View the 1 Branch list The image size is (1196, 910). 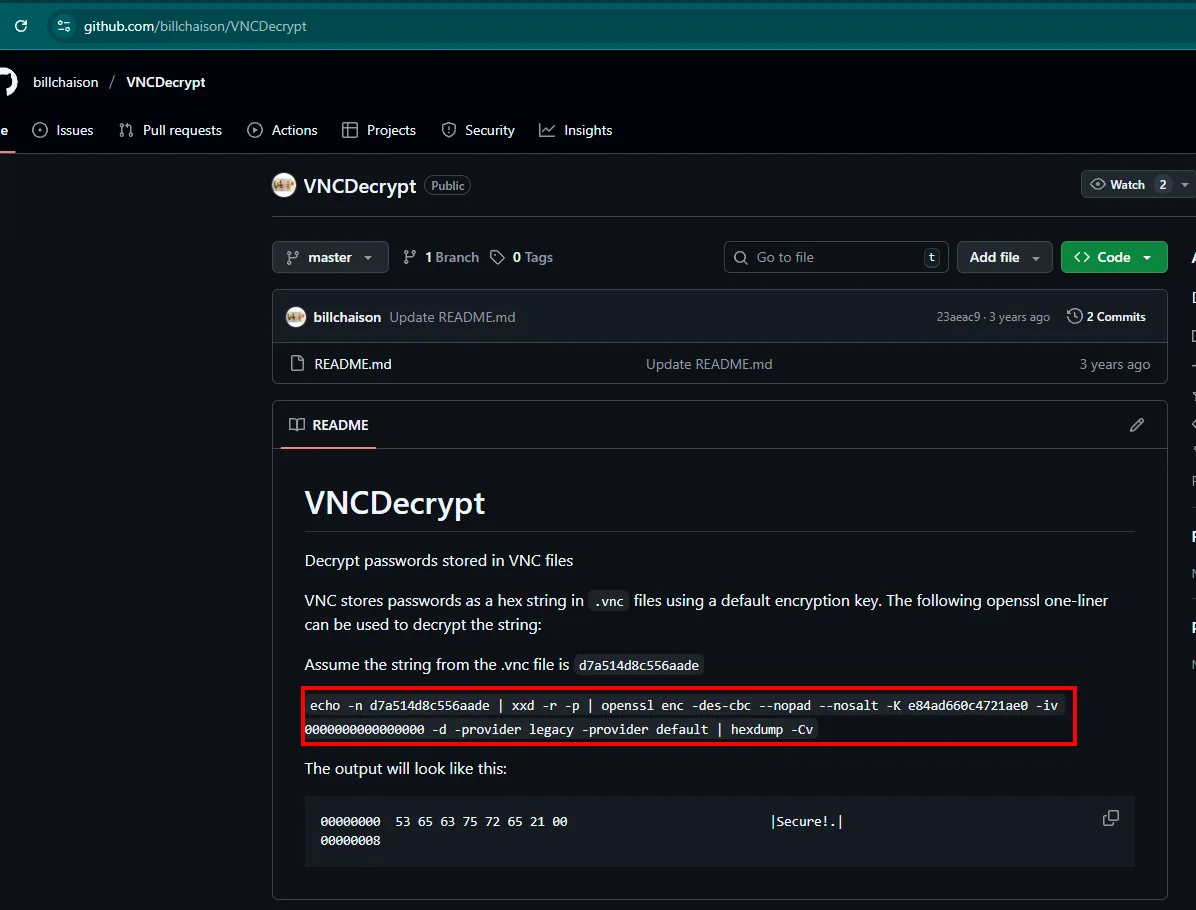tap(441, 258)
